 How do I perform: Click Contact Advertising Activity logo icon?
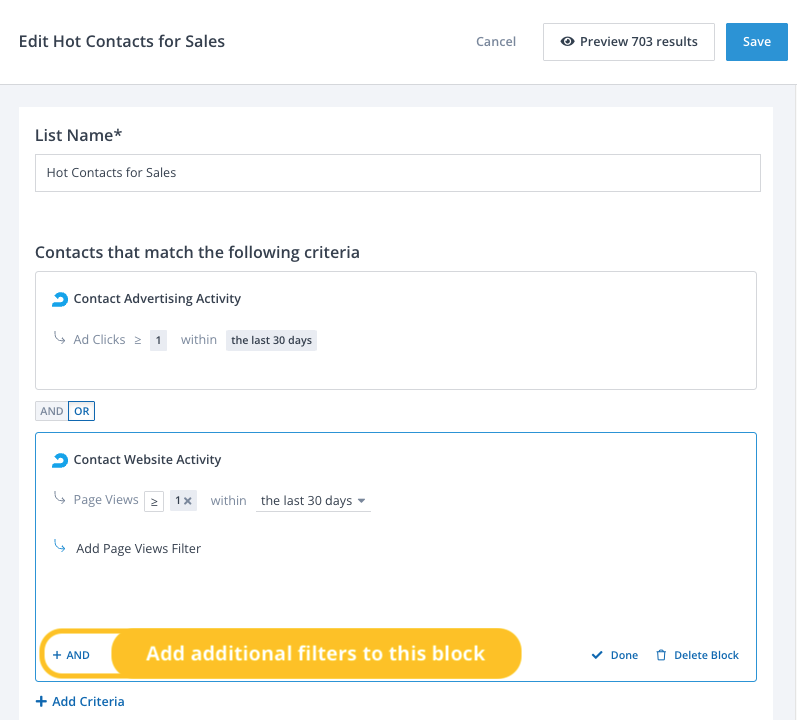coord(60,299)
